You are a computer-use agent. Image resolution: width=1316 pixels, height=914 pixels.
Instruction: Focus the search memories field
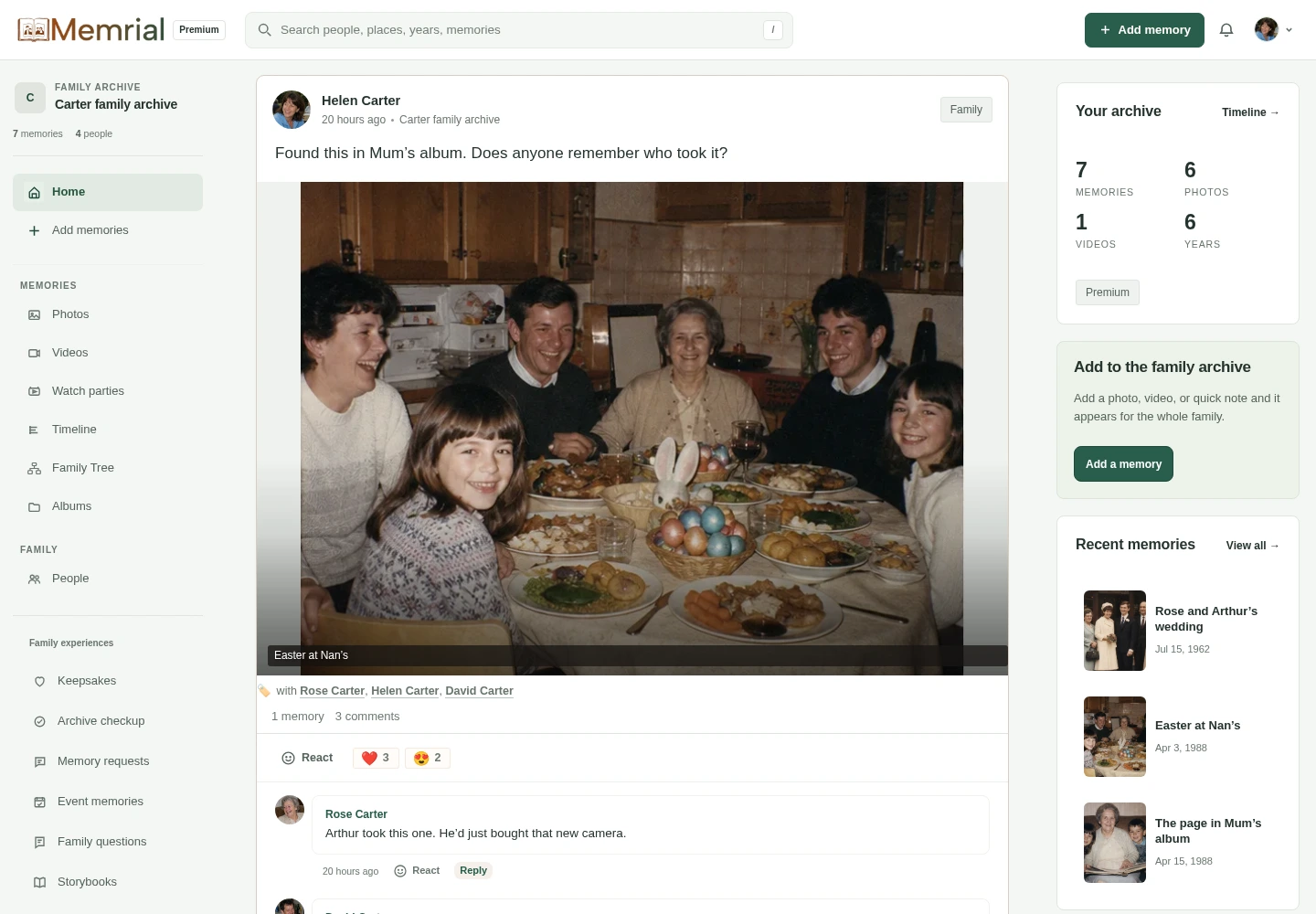pos(519,30)
